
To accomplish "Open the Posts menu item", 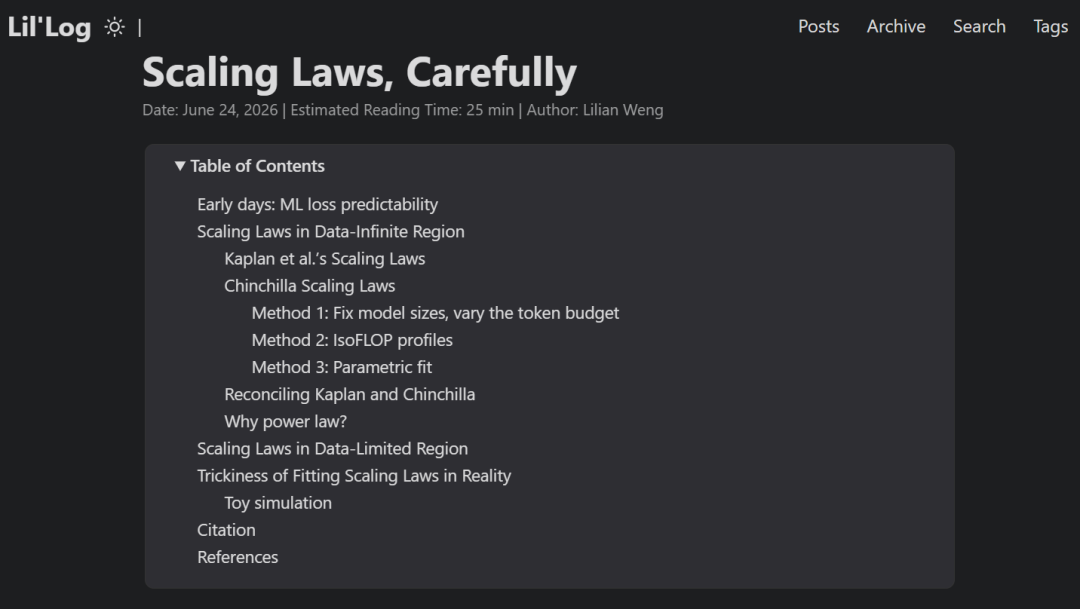I will point(818,26).
